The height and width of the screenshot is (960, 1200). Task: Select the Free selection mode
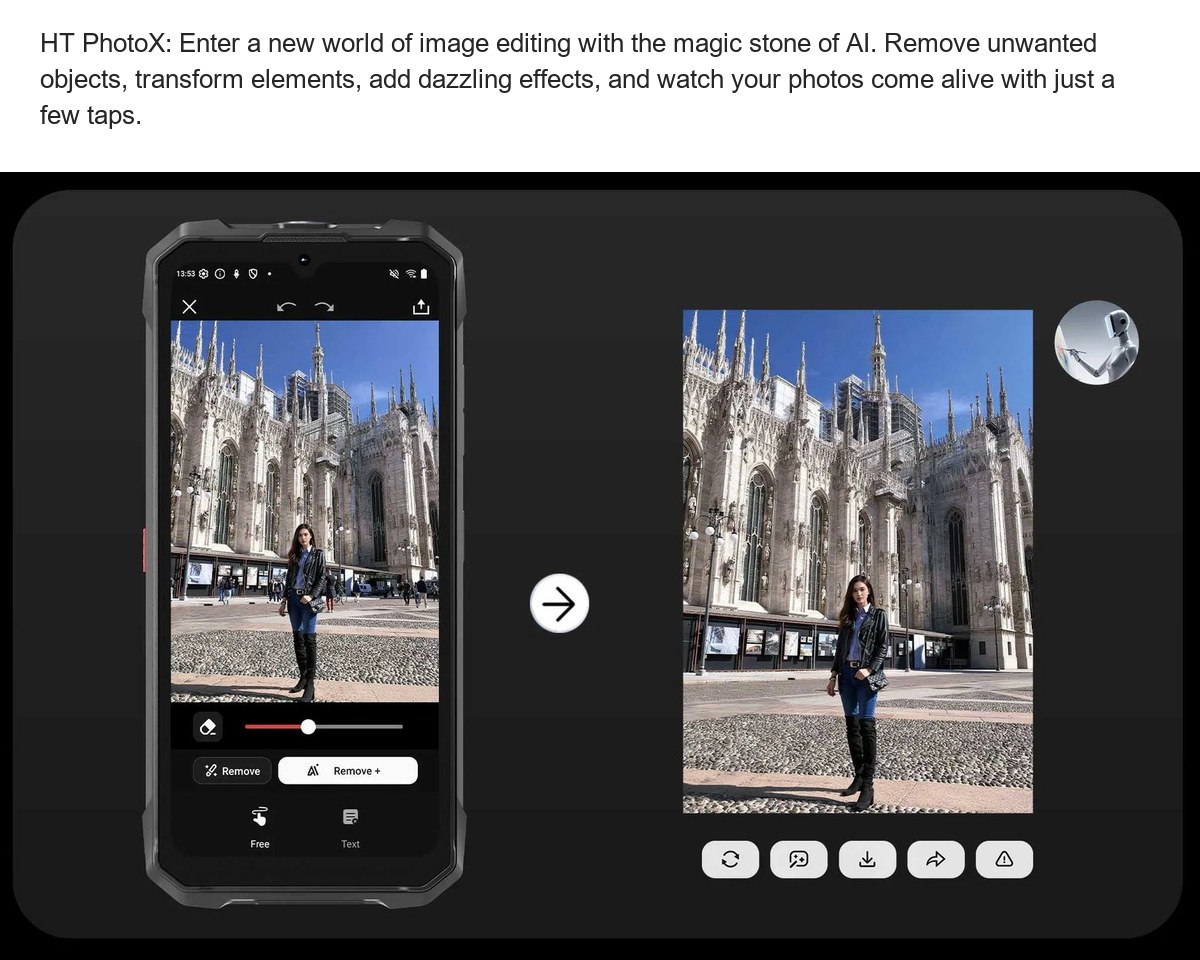pyautogui.click(x=260, y=827)
